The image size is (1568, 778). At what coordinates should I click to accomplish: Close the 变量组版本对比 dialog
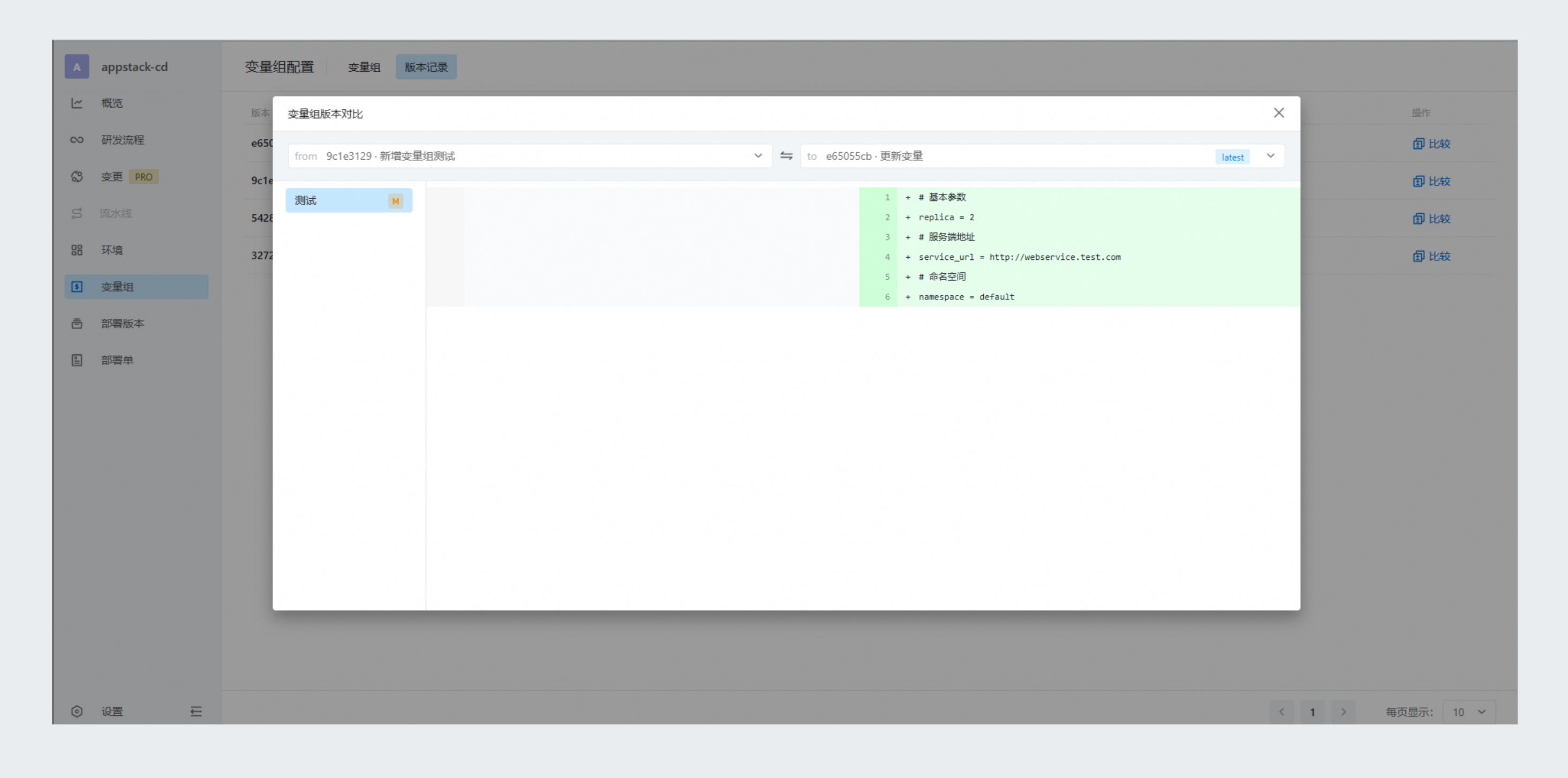1278,113
